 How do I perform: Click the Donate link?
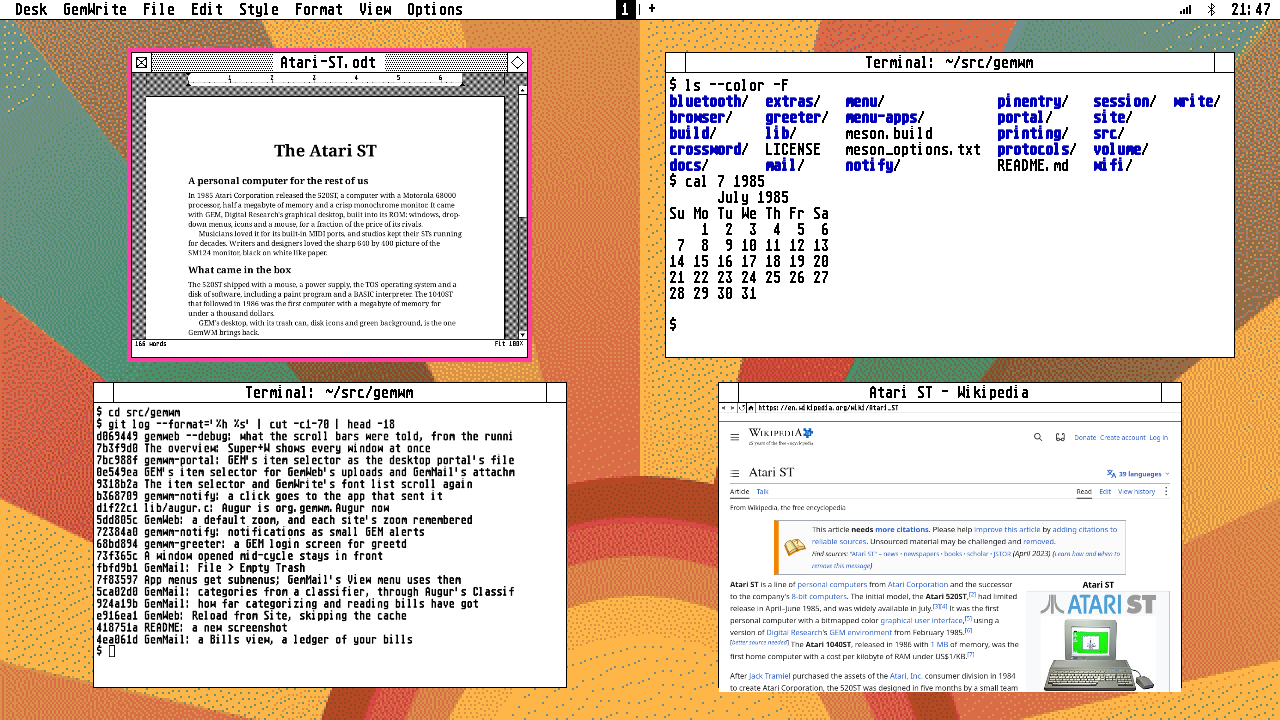point(1085,438)
